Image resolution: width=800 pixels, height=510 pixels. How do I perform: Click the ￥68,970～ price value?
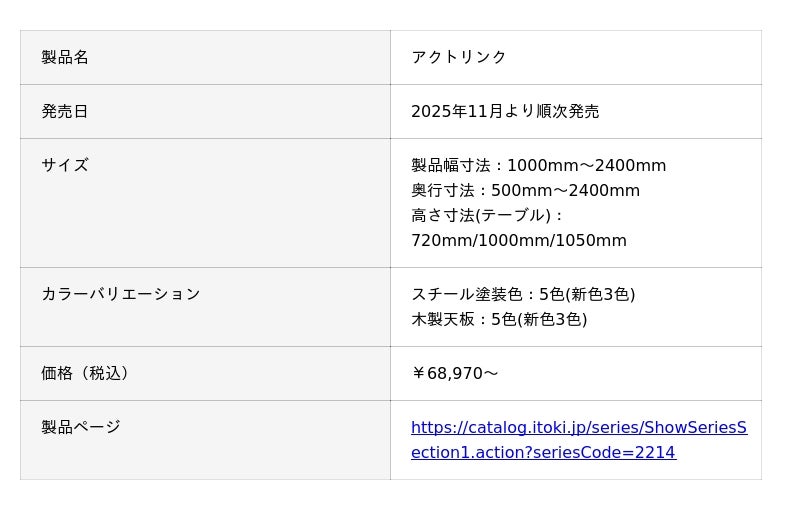[x=455, y=374]
